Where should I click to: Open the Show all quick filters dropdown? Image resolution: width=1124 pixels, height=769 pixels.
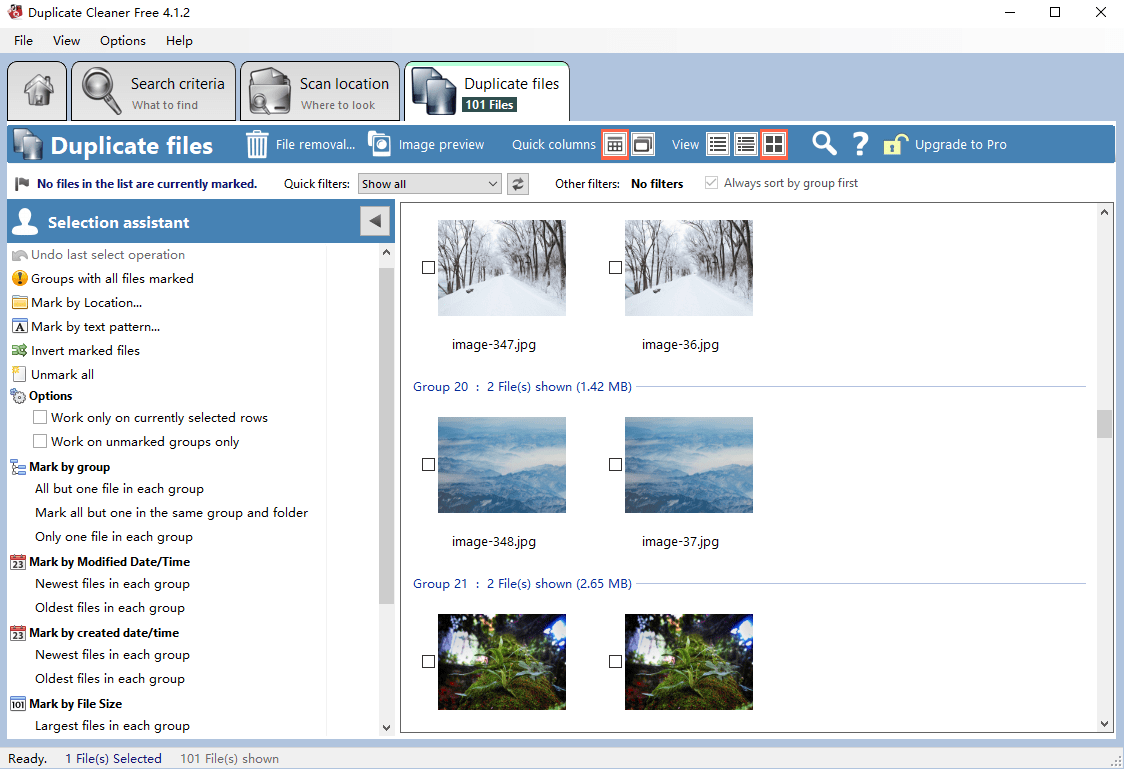pyautogui.click(x=429, y=183)
